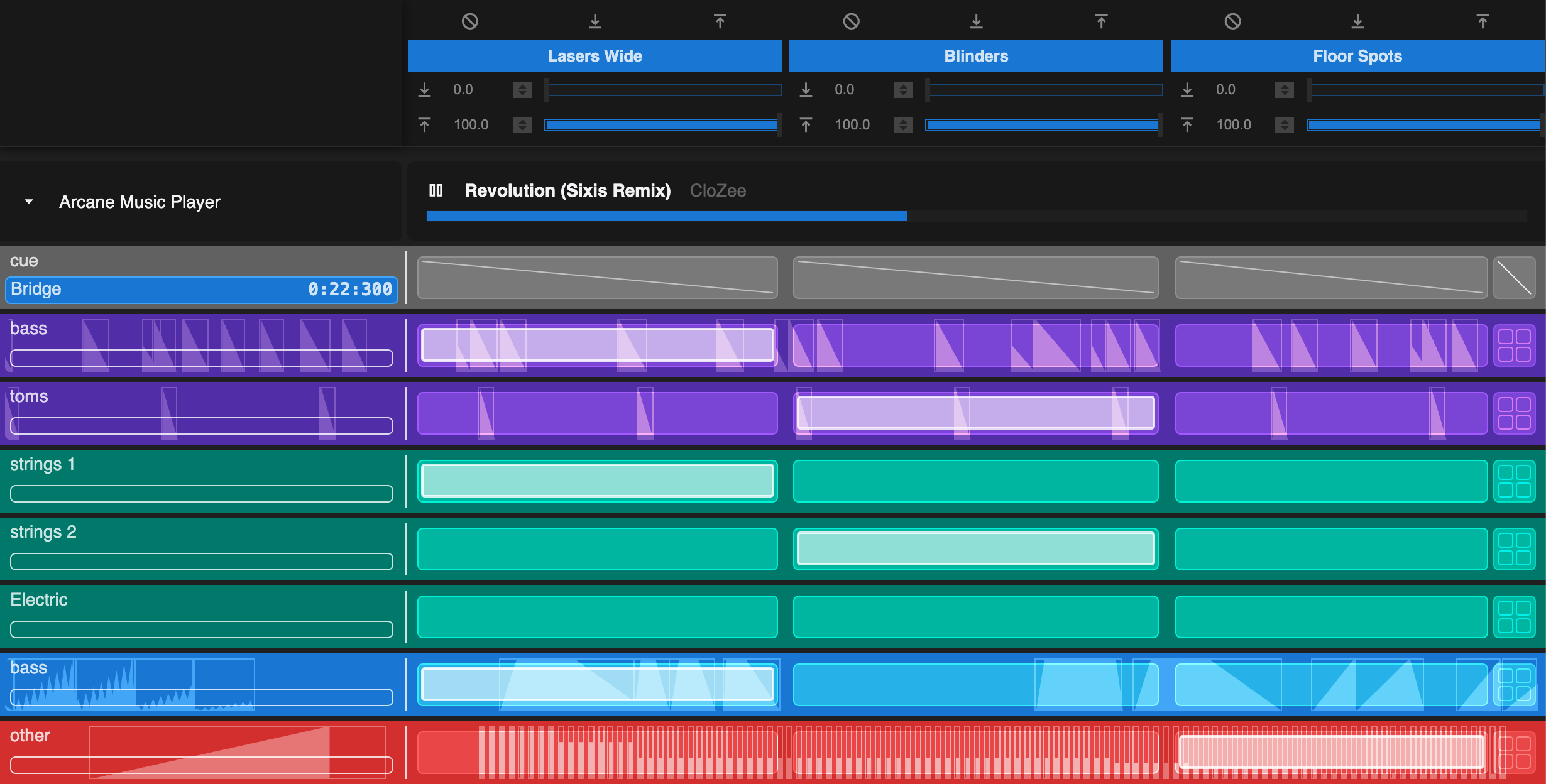Click the set-minimum arrow icon above Floor Spots
This screenshot has width=1546, height=784.
pos(1357,21)
